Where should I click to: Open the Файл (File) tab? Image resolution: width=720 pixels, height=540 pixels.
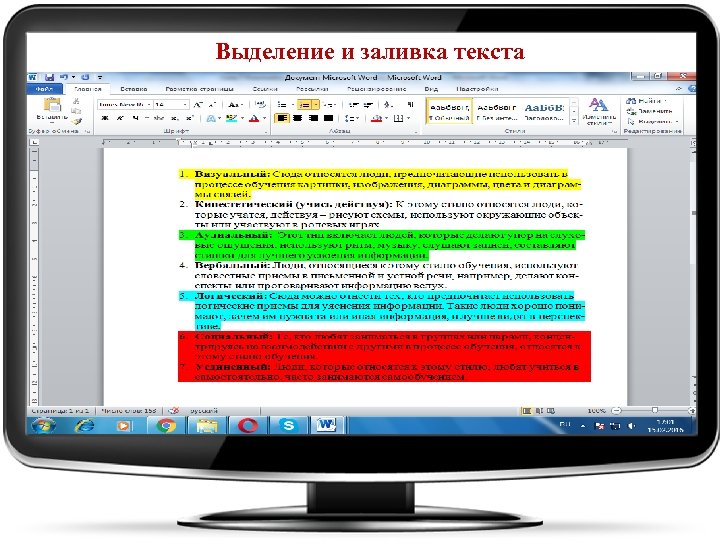(45, 89)
